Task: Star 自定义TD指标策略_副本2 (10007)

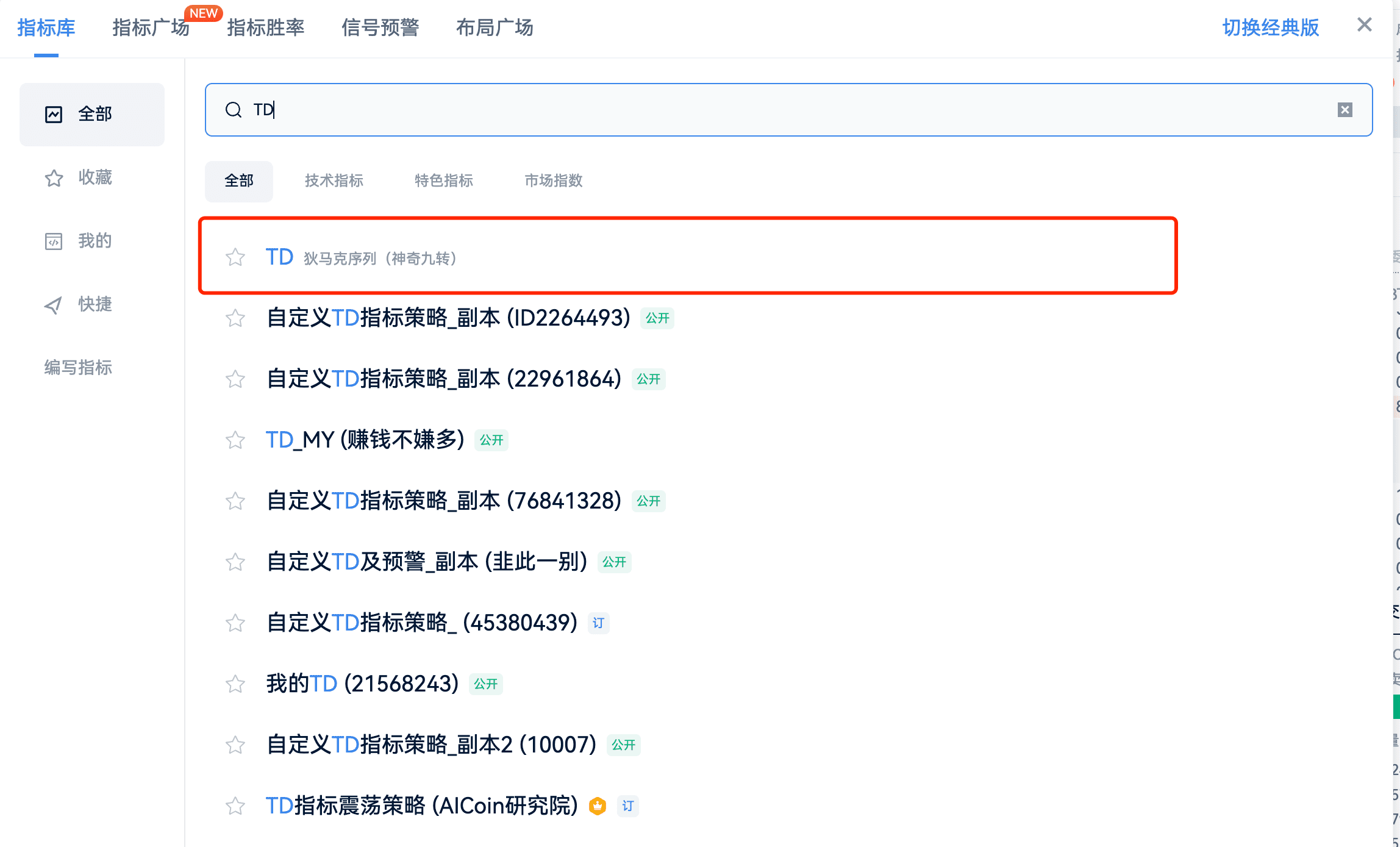Action: point(235,745)
